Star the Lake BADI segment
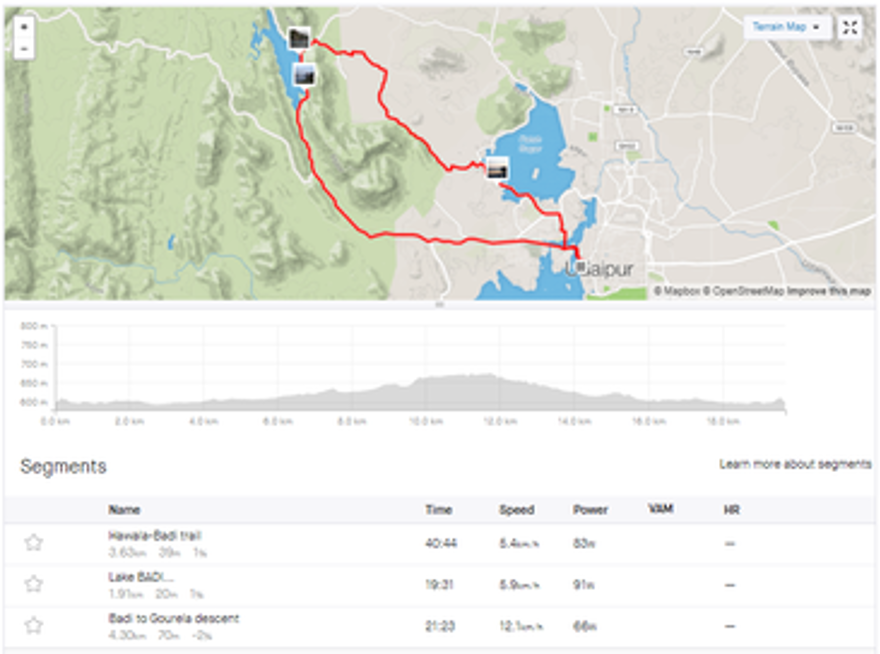Viewport: 880px width, 654px height. point(34,584)
